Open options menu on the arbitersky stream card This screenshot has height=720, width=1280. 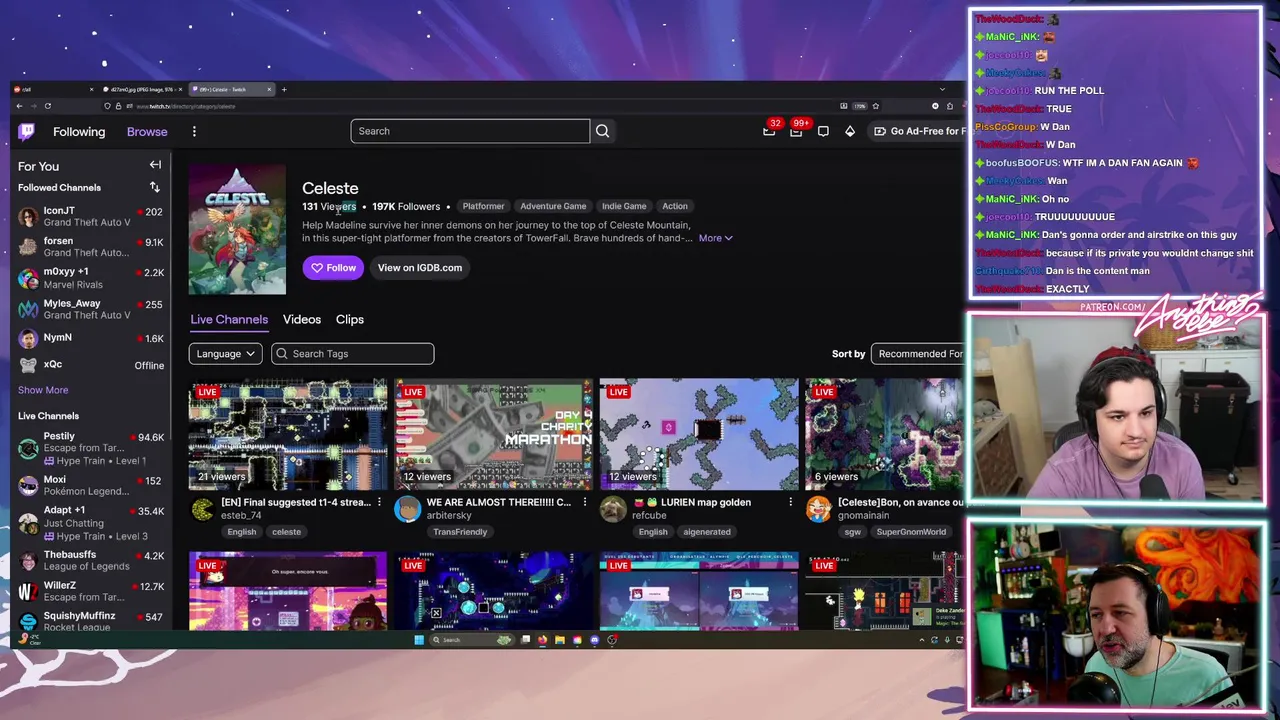tap(585, 502)
